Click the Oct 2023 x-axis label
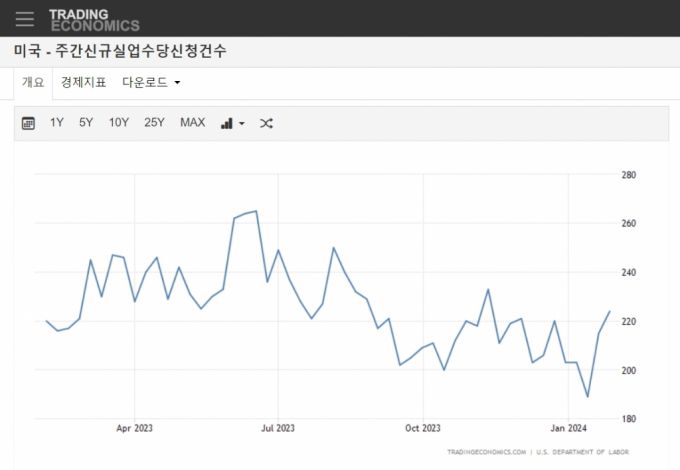 [423, 428]
